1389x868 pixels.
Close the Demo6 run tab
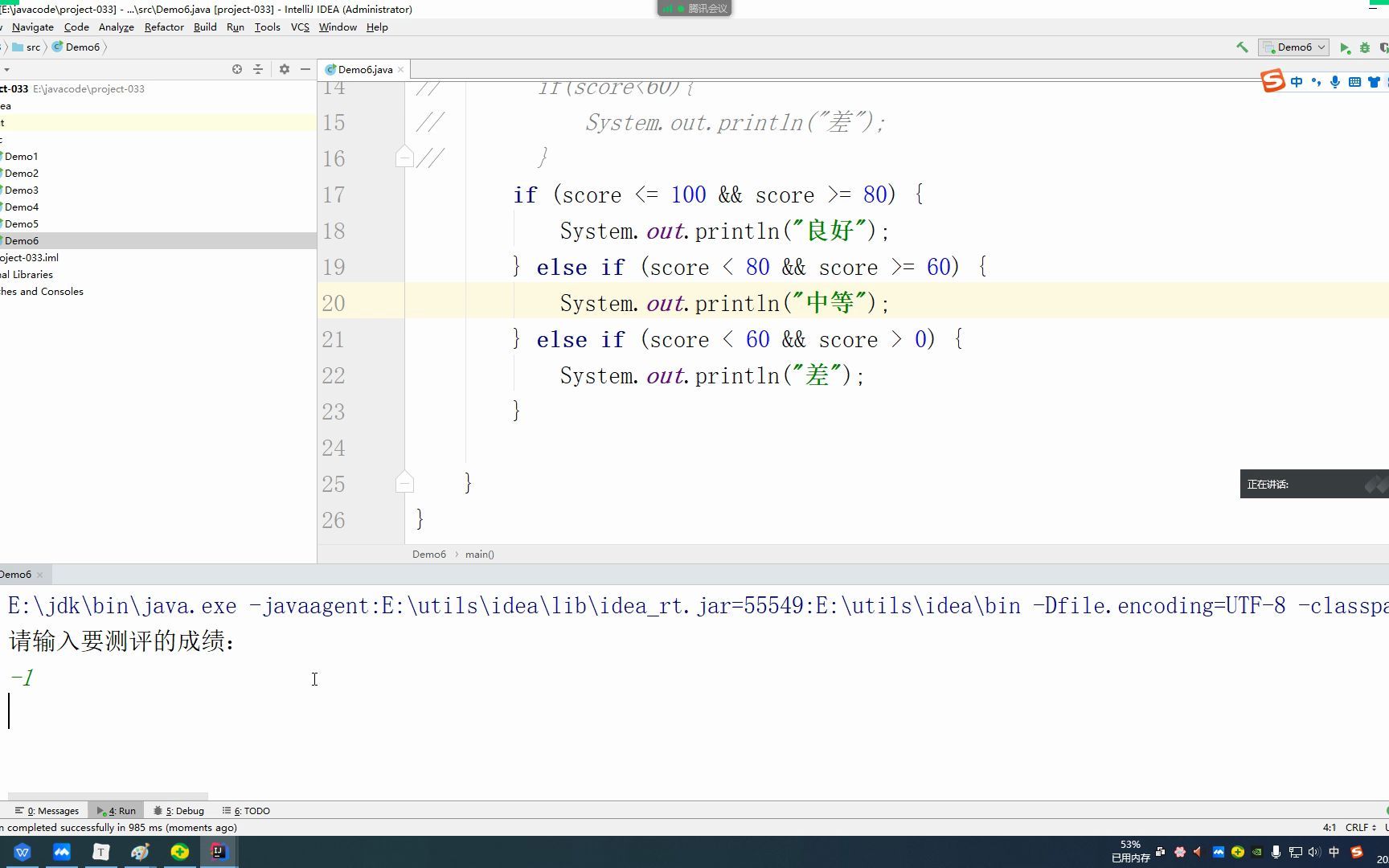coord(39,575)
